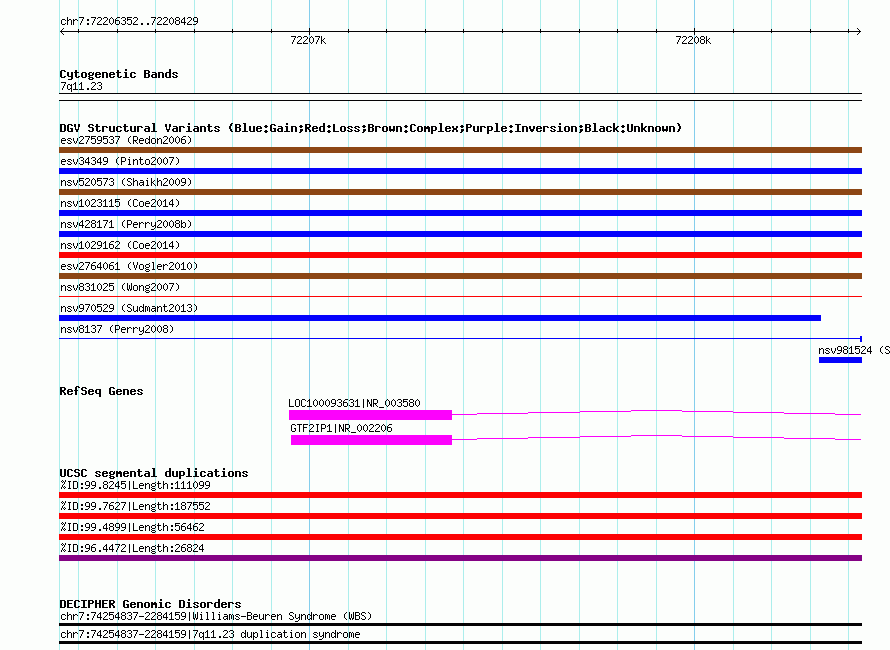Screen dimensions: 890x650
Task: Click the chr7:72206352..72208429 region label
Action: point(129,21)
